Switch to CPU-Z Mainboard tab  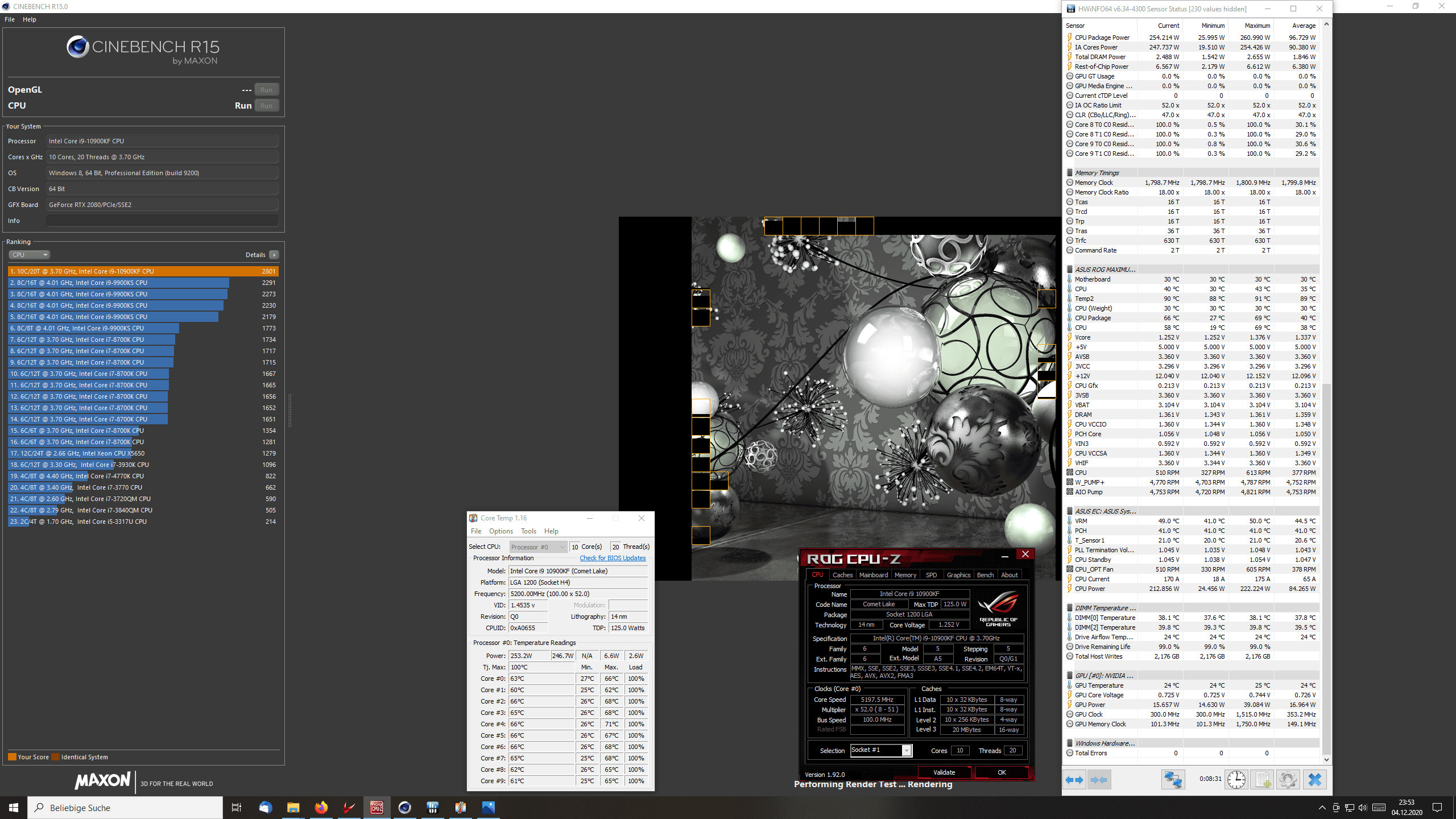coord(874,575)
